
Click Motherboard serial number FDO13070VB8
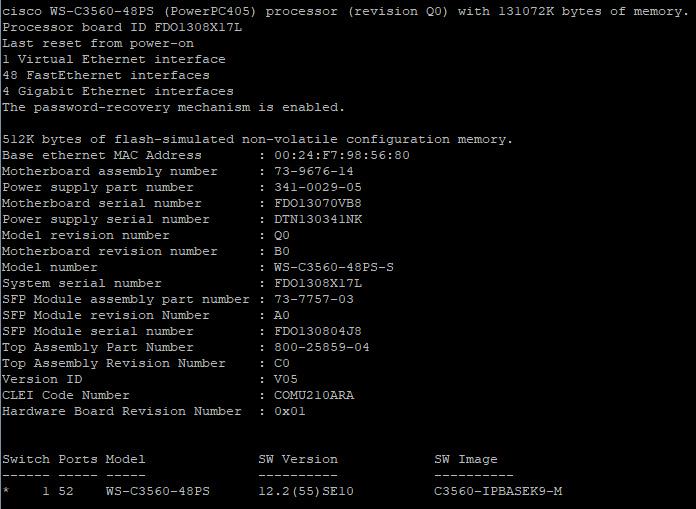pyautogui.click(x=317, y=203)
